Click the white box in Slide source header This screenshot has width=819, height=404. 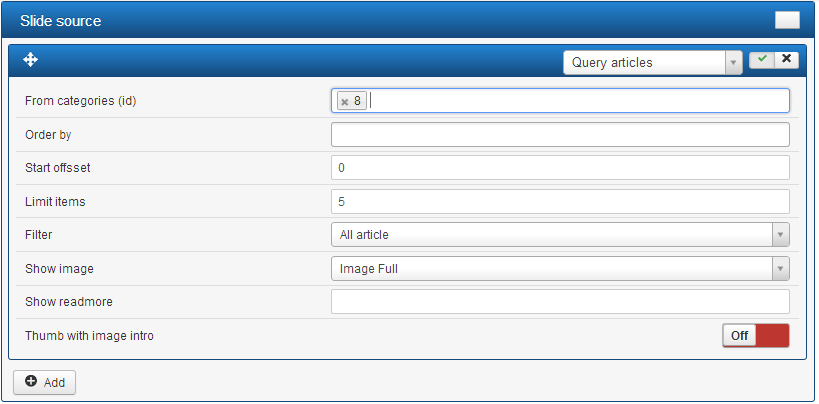coord(787,20)
